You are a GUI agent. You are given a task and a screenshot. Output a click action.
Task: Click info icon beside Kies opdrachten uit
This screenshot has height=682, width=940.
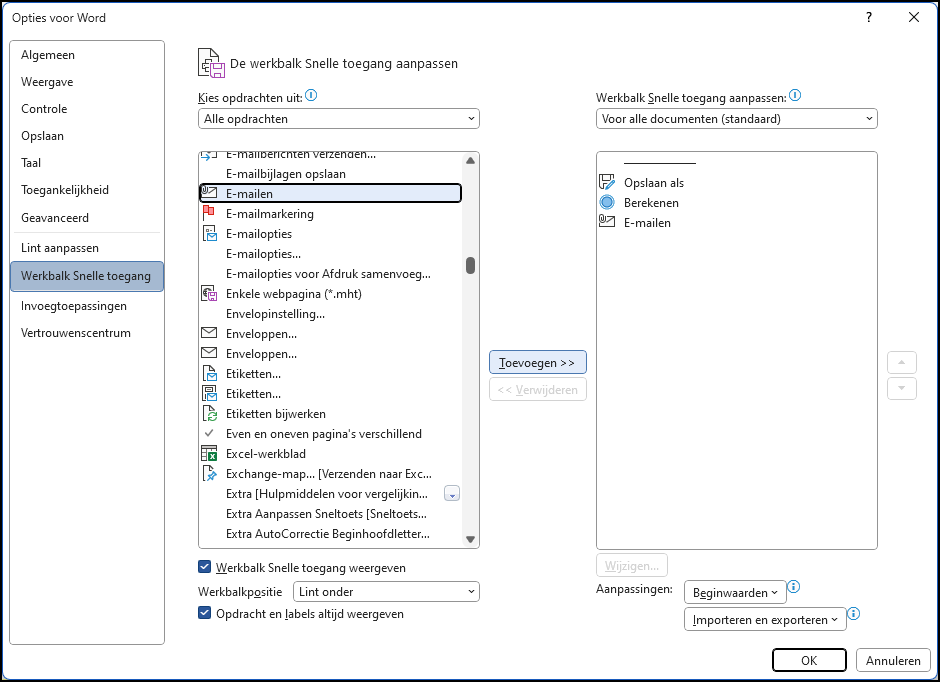pos(311,95)
